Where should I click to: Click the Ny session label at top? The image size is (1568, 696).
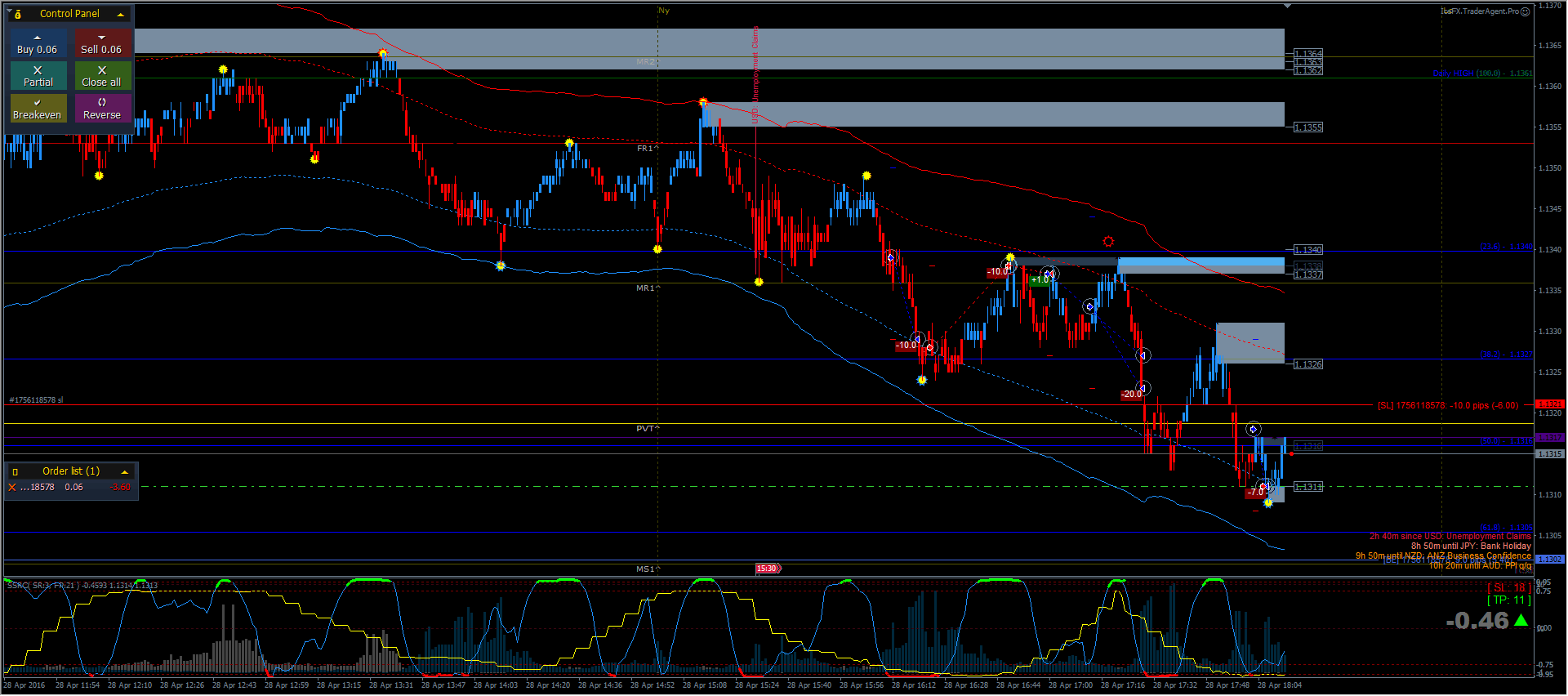664,11
